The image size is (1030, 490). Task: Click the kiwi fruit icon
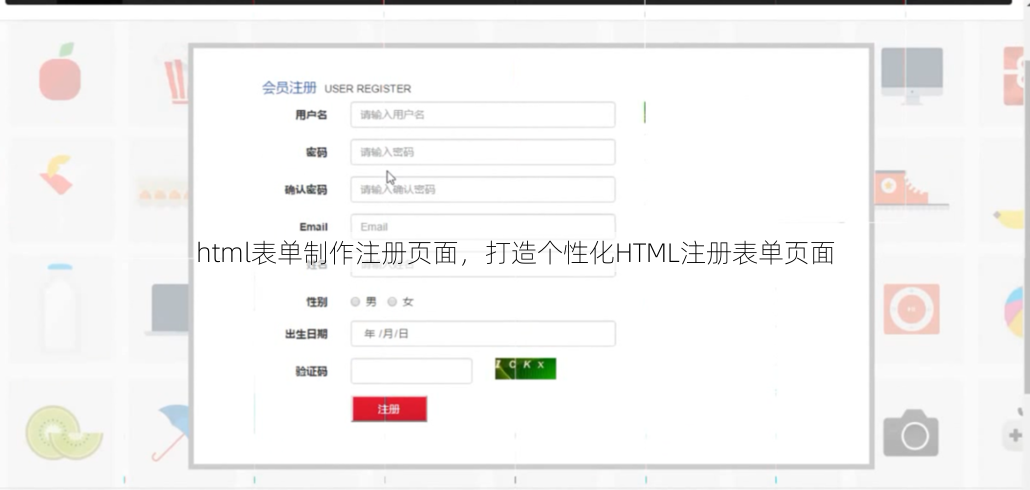point(64,433)
